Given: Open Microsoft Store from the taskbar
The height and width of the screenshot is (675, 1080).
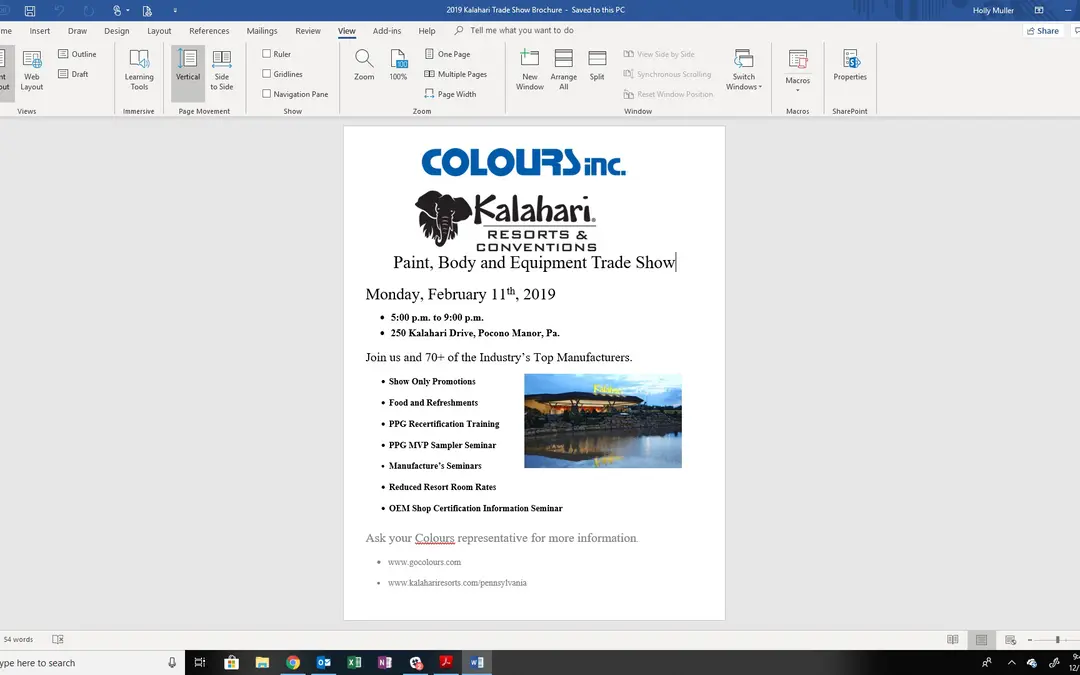Looking at the screenshot, I should click(231, 663).
